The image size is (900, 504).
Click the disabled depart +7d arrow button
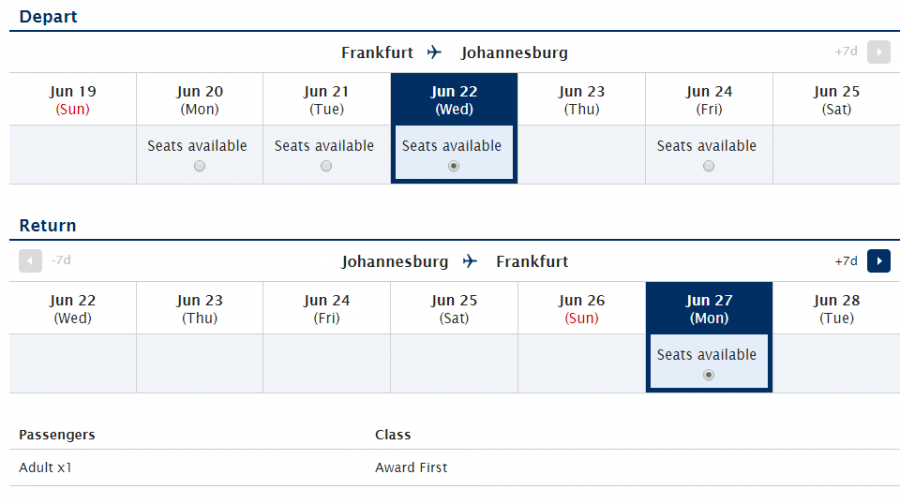[878, 52]
